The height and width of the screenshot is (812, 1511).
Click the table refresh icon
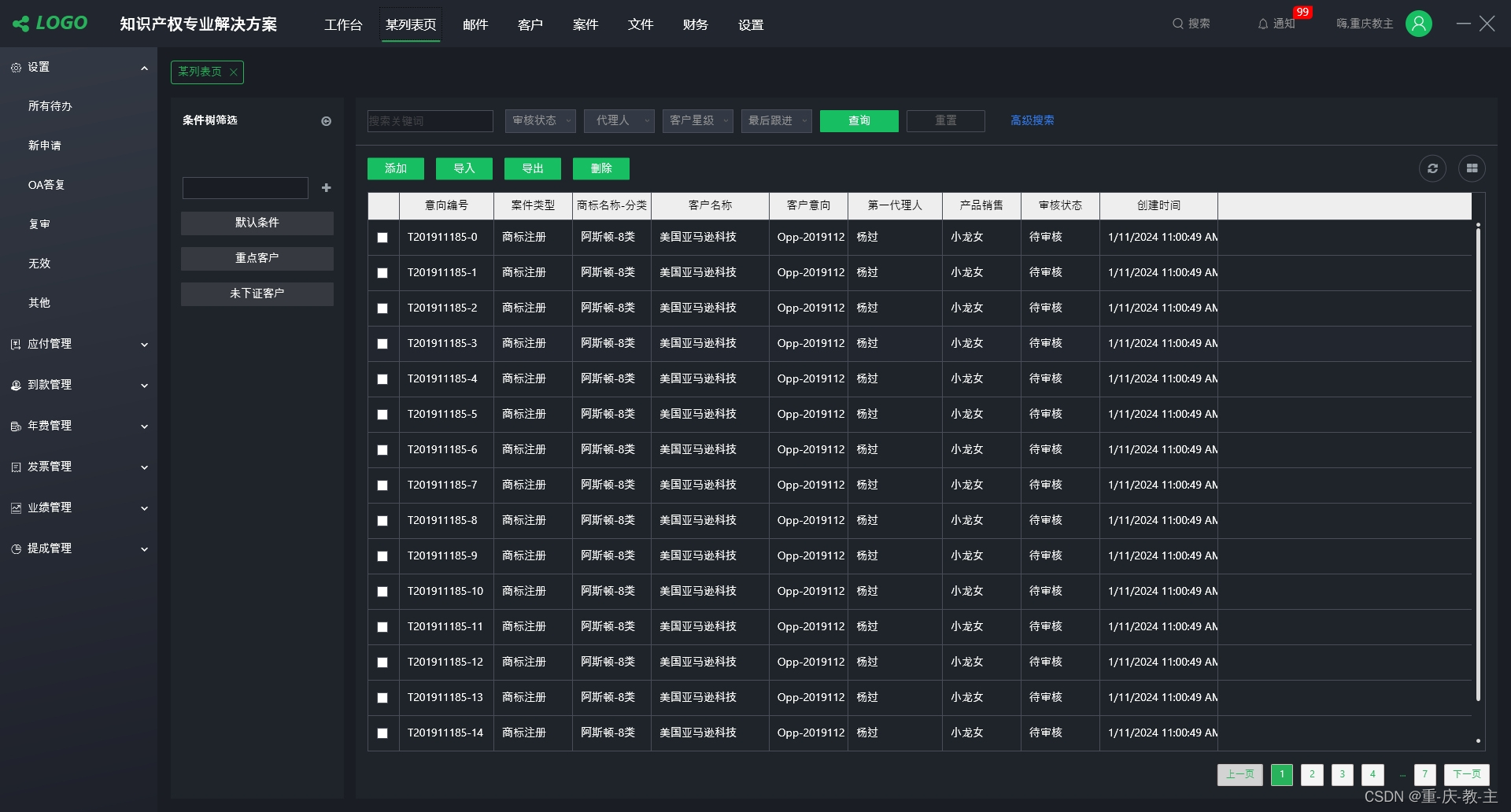[x=1432, y=168]
